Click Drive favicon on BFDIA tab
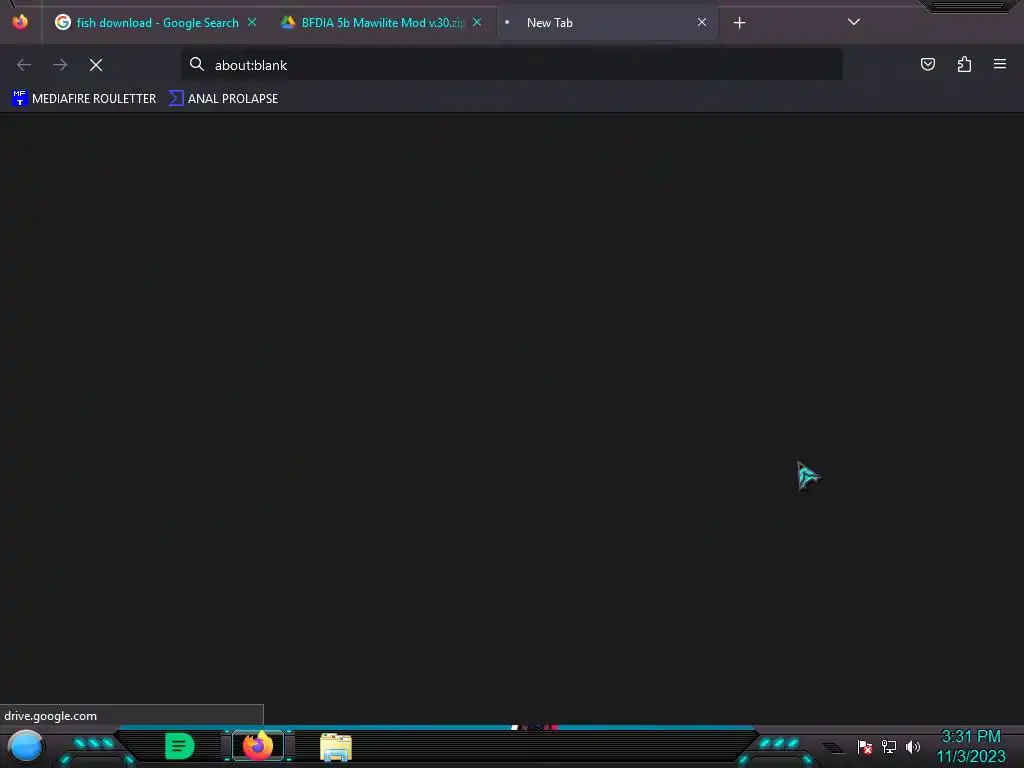The width and height of the screenshot is (1024, 768). click(x=288, y=22)
